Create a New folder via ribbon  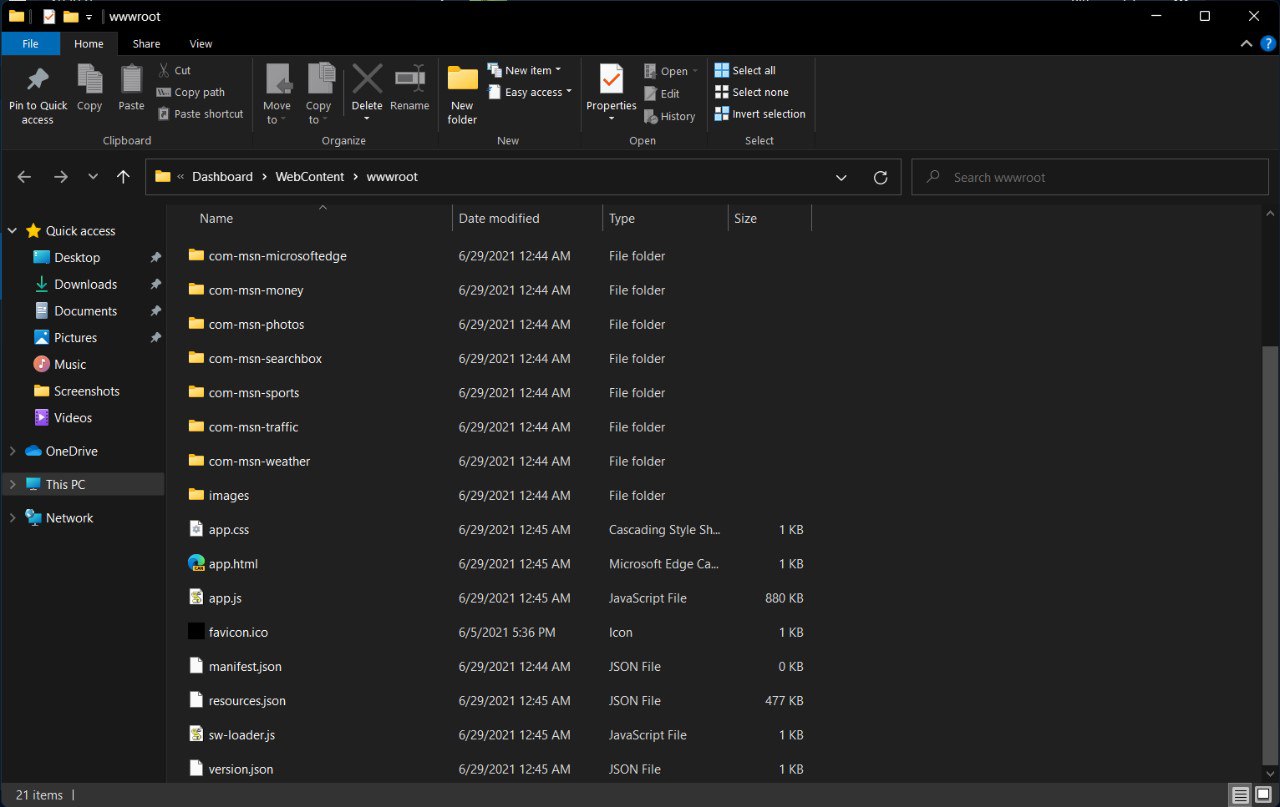click(462, 95)
